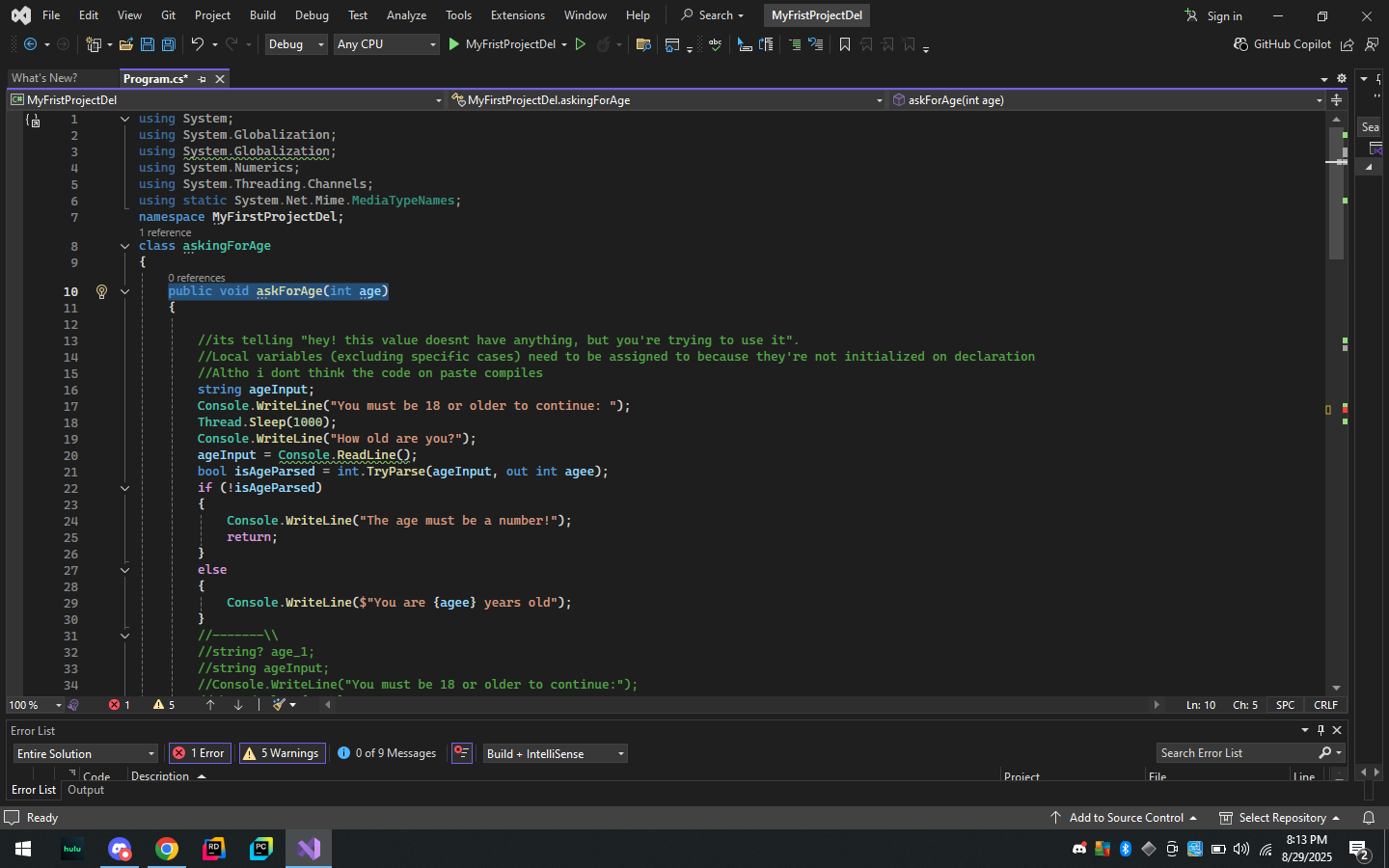Click the lightbulb quick actions icon
Screen dimensions: 1389x868
click(101, 291)
